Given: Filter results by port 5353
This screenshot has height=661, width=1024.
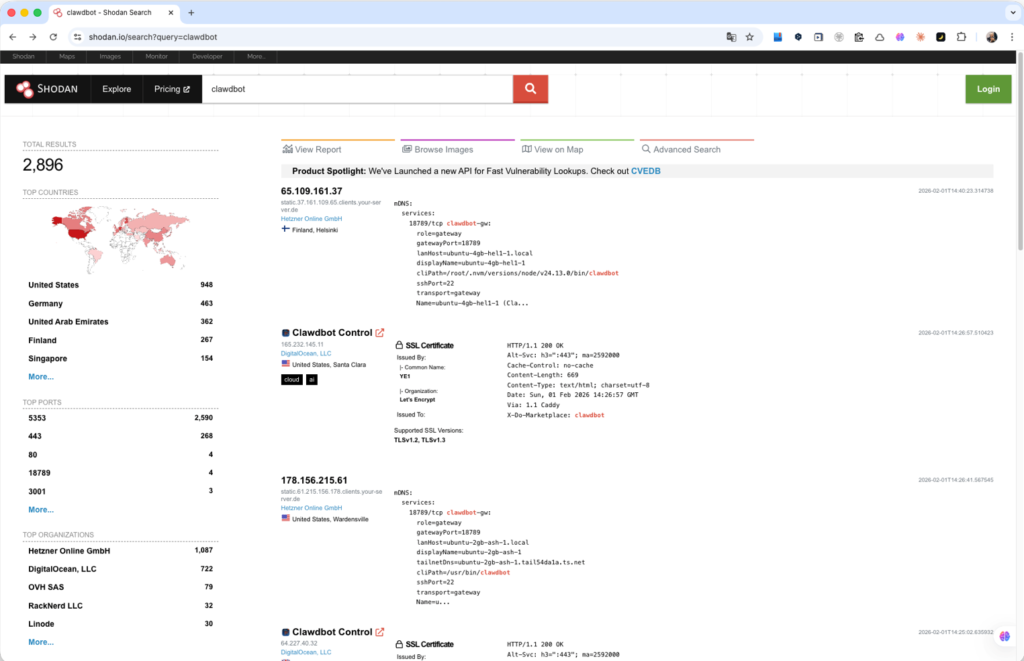Looking at the screenshot, I should click(38, 417).
